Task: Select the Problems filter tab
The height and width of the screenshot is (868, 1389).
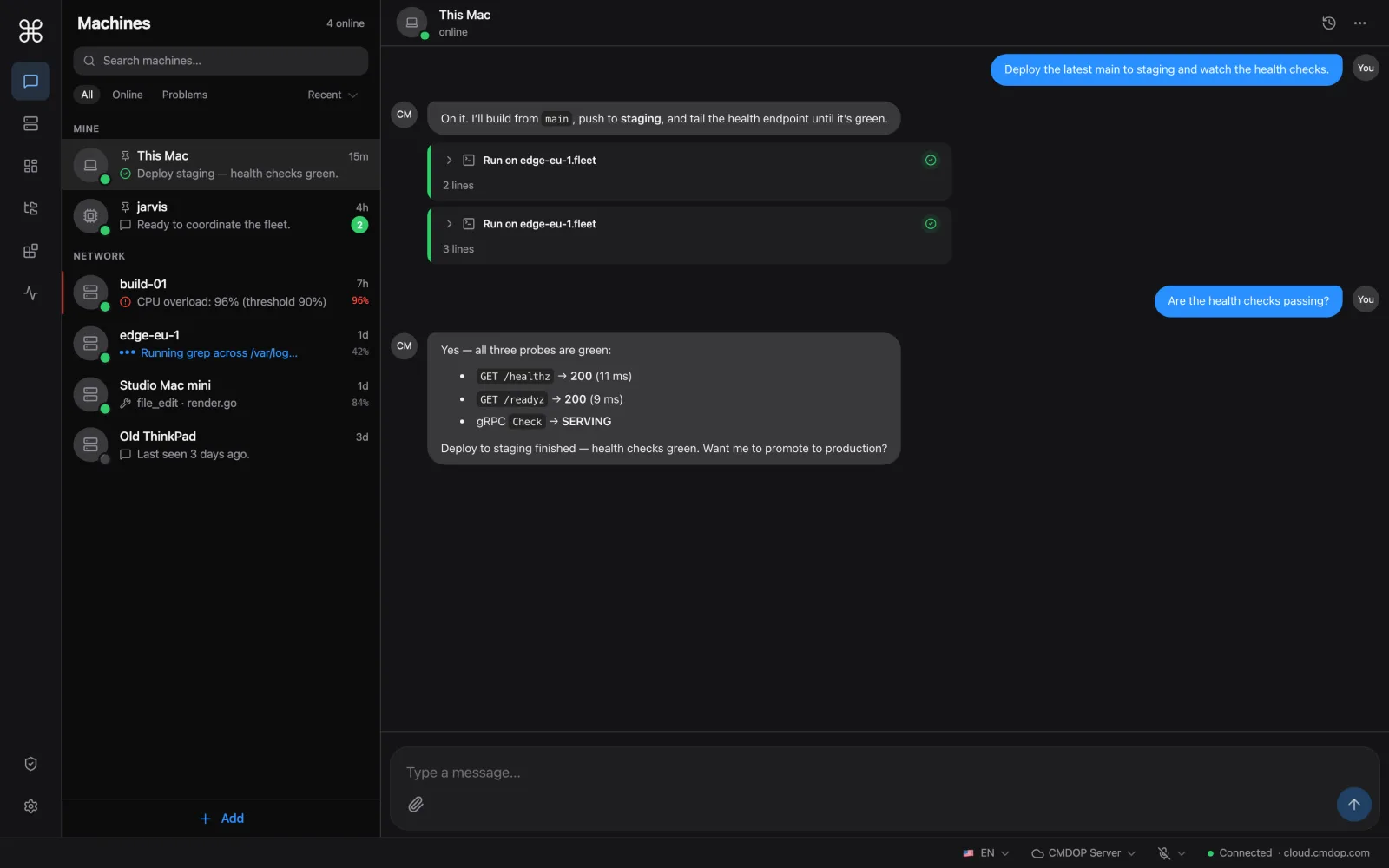Action: (184, 95)
